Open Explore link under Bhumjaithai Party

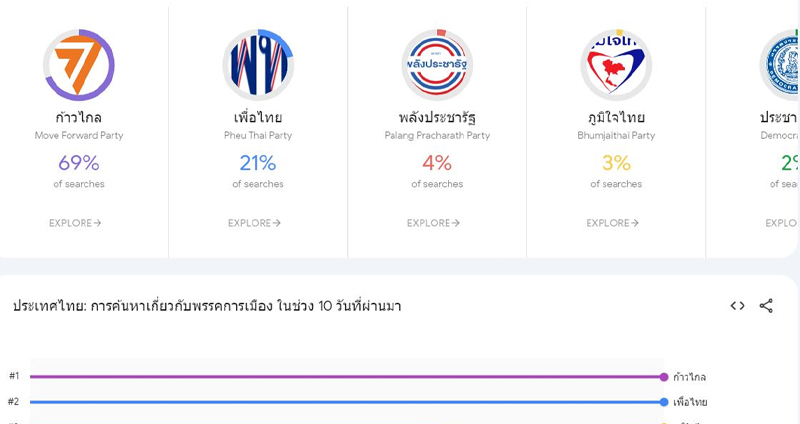(612, 223)
